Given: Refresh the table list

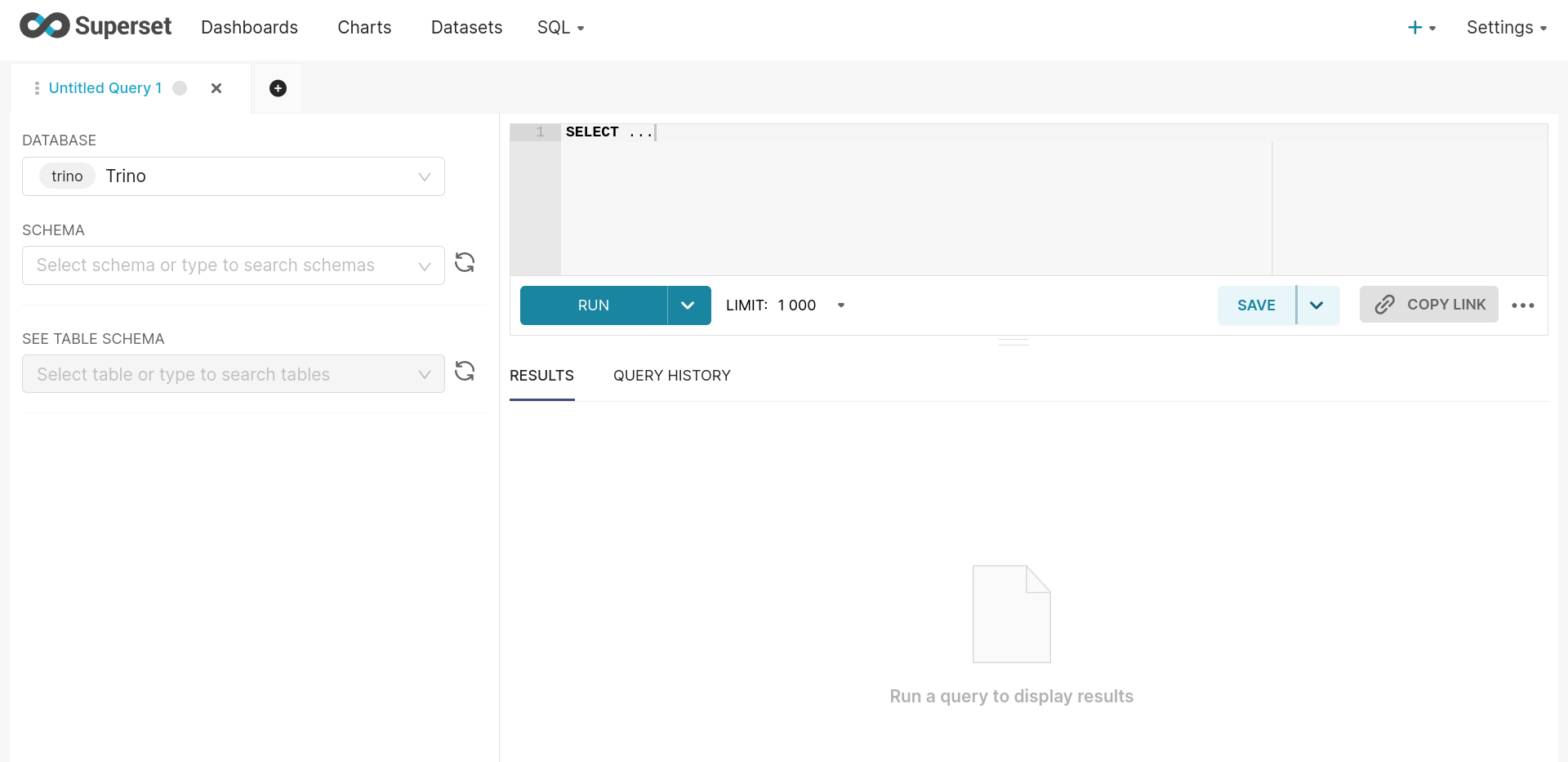Looking at the screenshot, I should pos(465,371).
